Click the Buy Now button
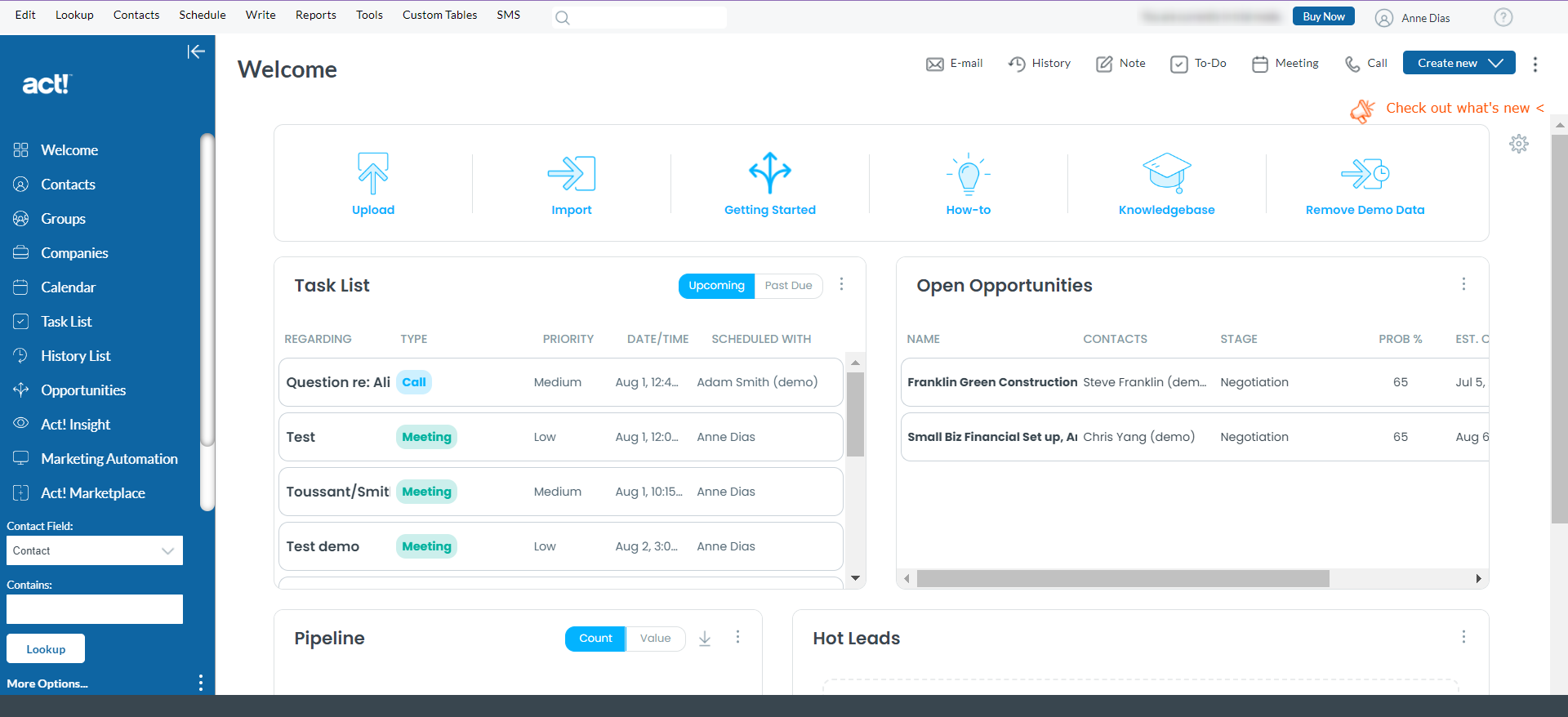The image size is (1568, 717). point(1323,16)
